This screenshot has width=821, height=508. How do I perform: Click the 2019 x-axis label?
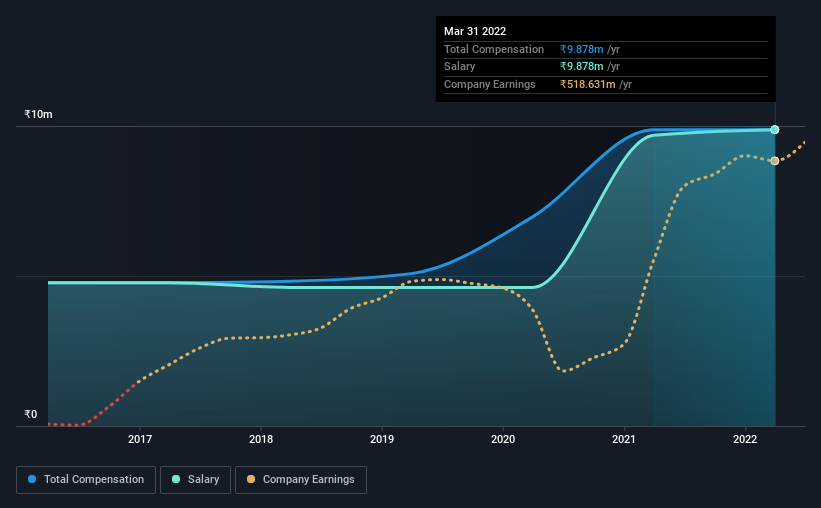382,439
